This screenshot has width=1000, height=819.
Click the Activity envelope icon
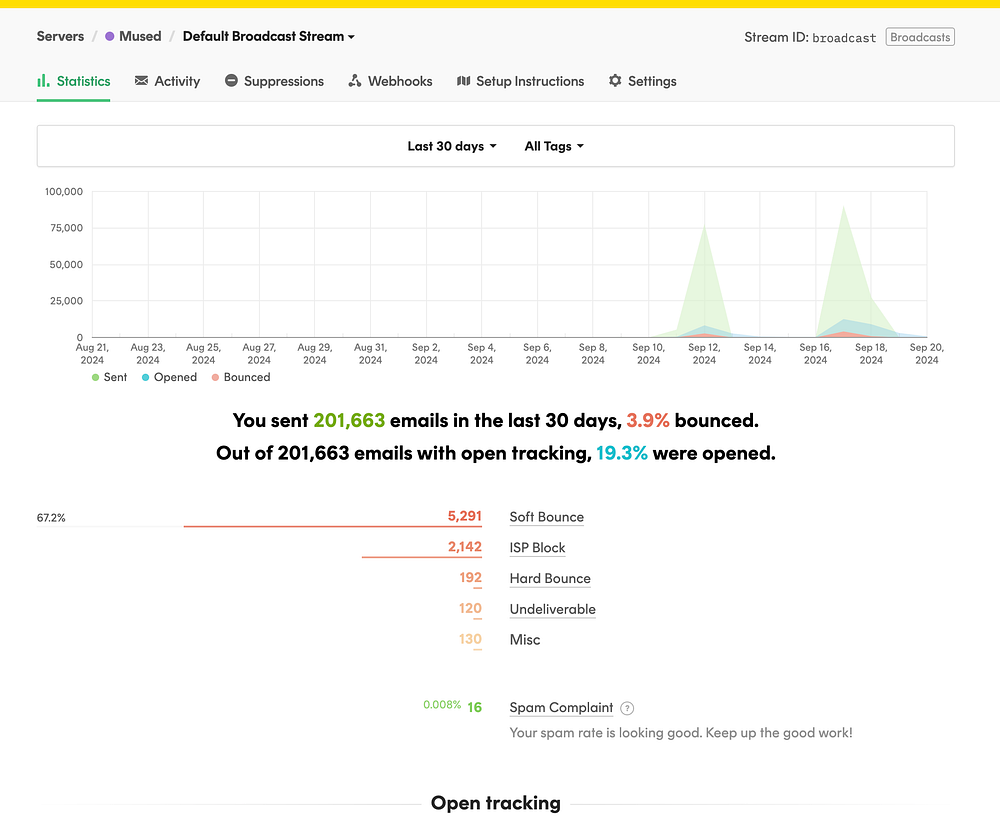coord(142,80)
